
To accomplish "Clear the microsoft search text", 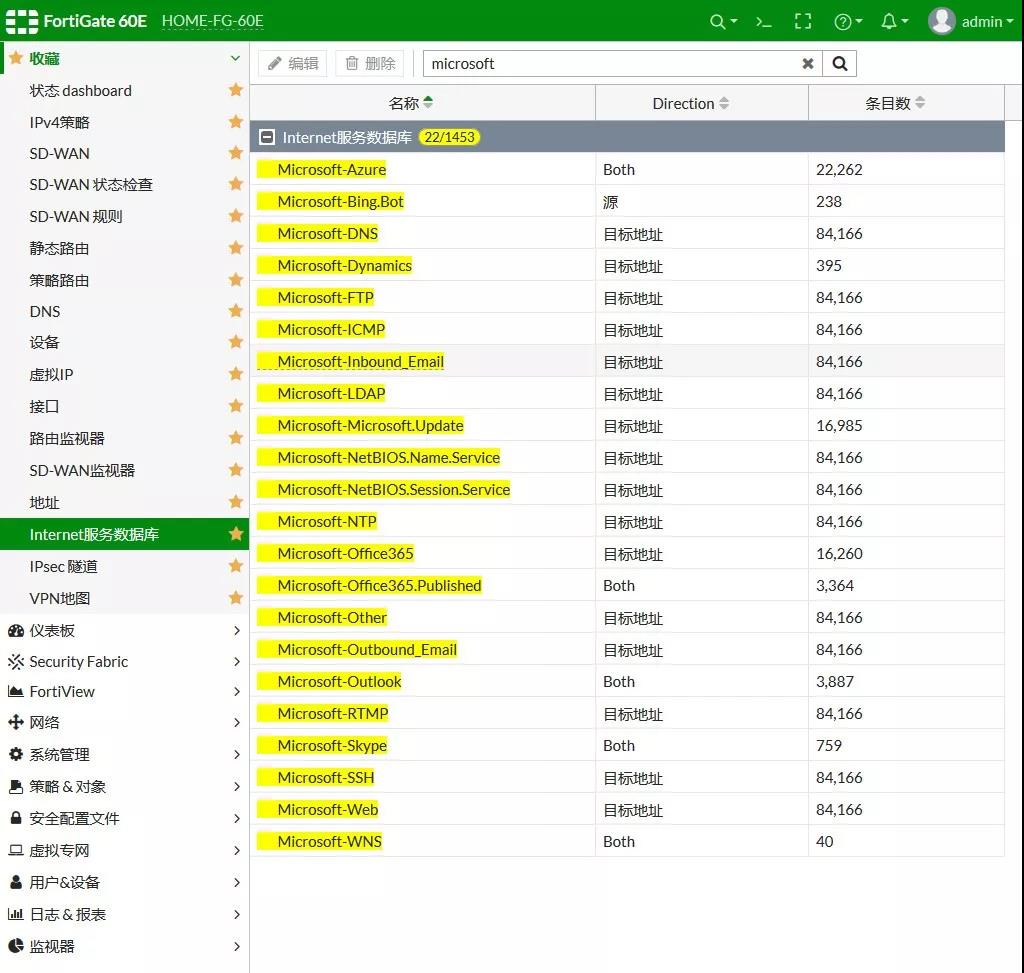I will tap(808, 63).
